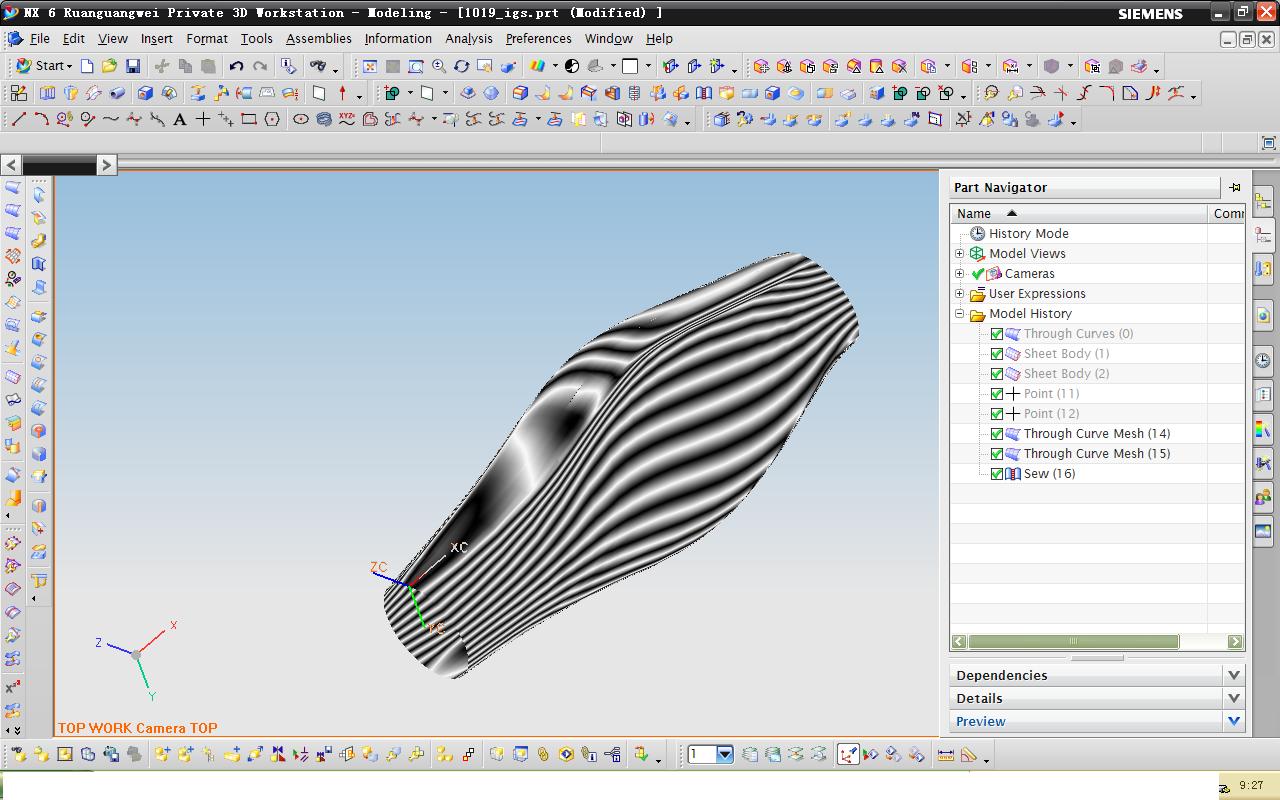Expand the Model Views tree node
1280x800 pixels.
[960, 254]
